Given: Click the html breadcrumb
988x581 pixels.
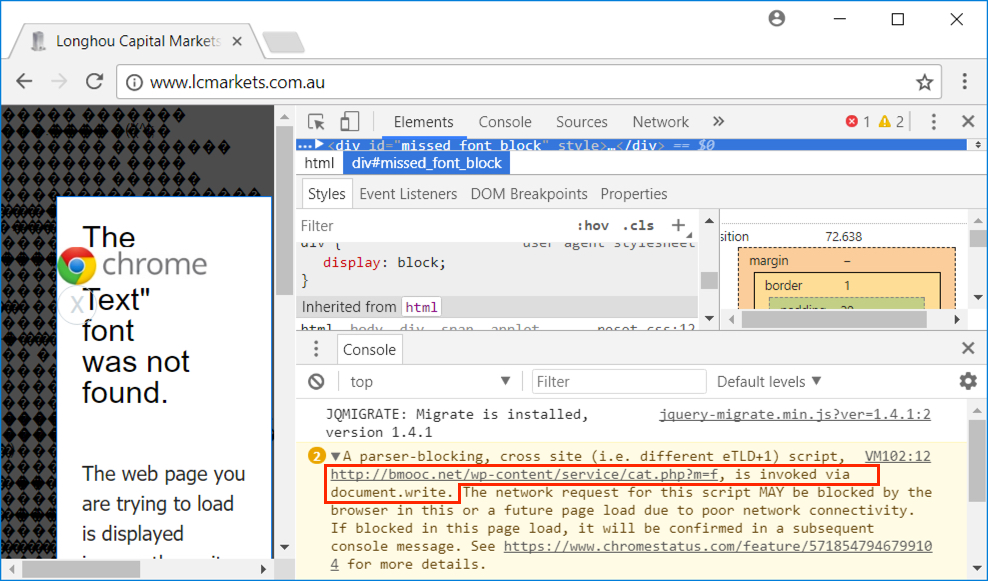Looking at the screenshot, I should click(x=319, y=163).
